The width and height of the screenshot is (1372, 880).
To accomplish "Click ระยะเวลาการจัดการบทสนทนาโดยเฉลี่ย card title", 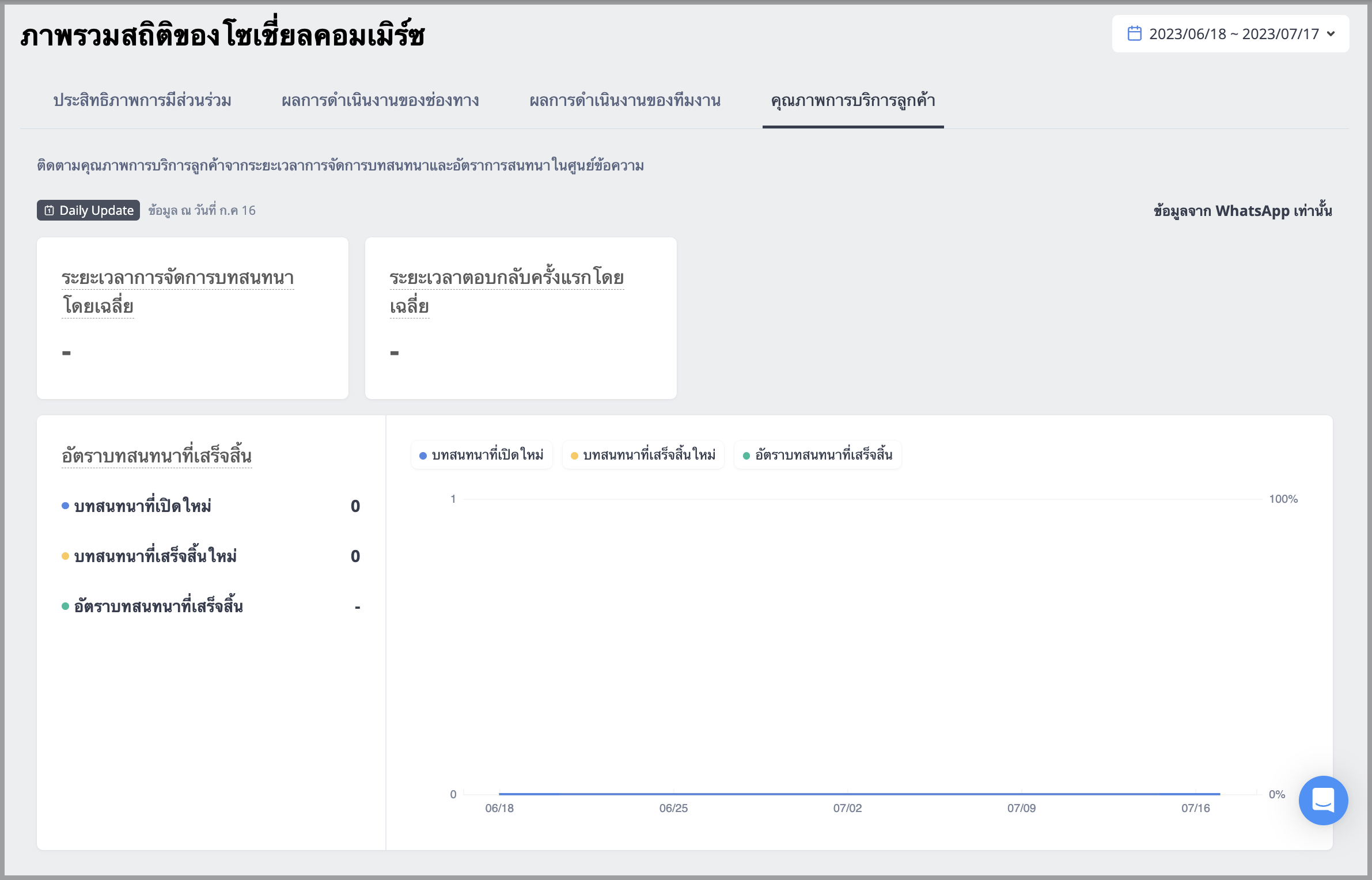I will [177, 292].
